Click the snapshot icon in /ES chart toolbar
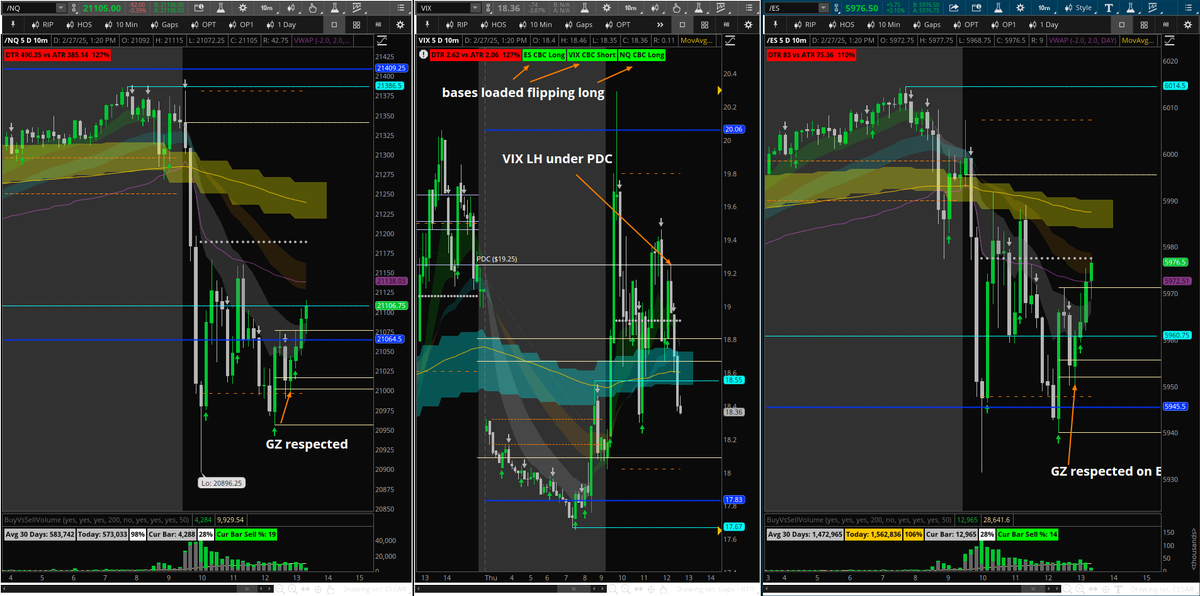The height and width of the screenshot is (596, 1200). [x=977, y=8]
